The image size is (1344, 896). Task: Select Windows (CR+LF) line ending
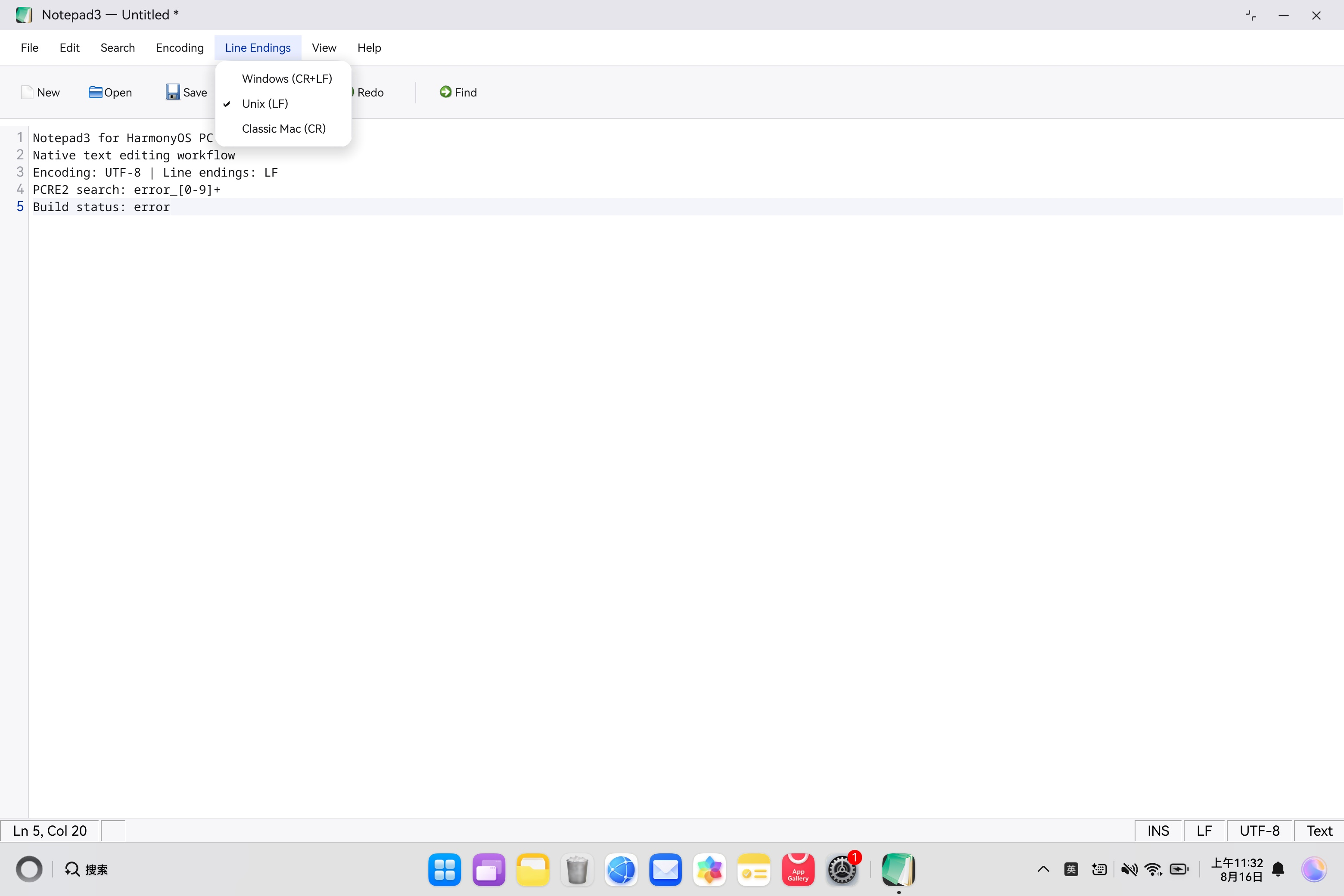pyautogui.click(x=283, y=79)
